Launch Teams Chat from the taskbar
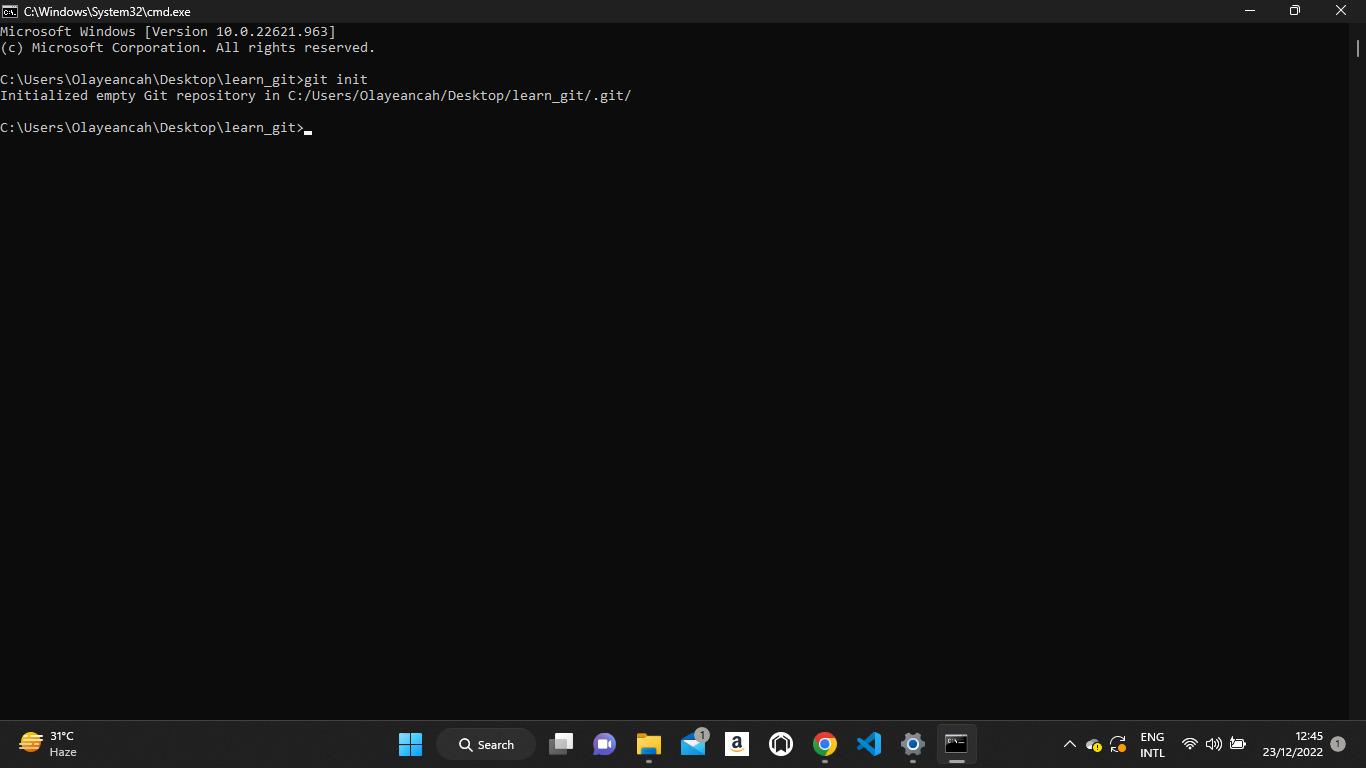 tap(604, 744)
